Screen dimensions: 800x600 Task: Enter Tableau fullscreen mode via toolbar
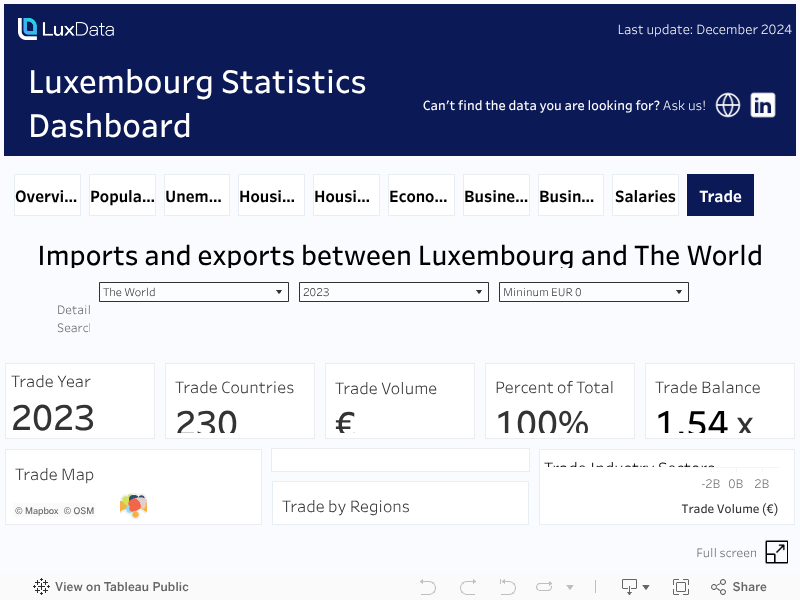coord(681,587)
